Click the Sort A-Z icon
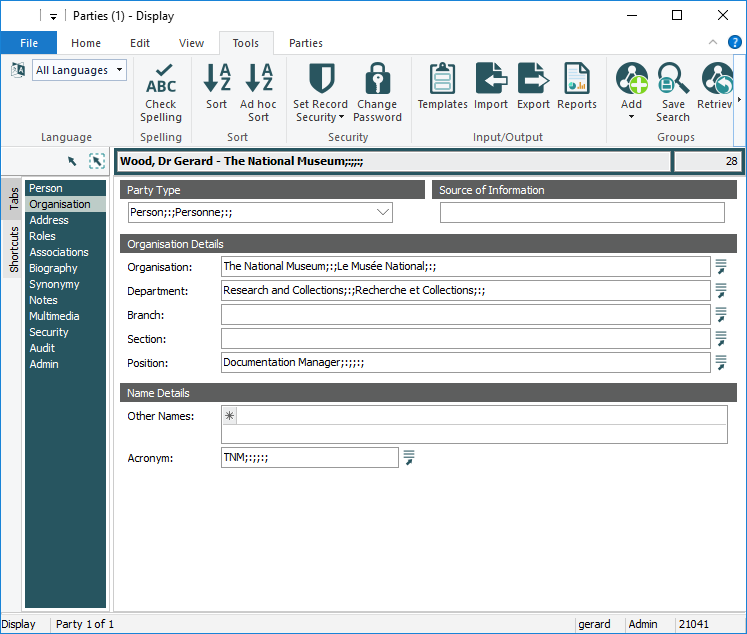747x634 pixels. point(217,80)
